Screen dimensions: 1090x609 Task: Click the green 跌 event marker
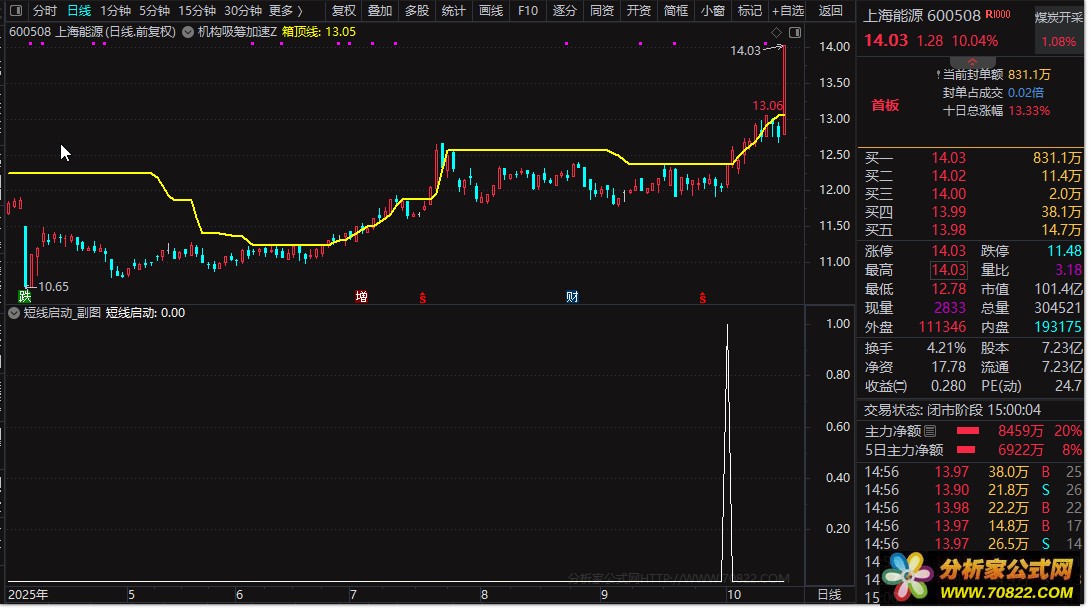tap(25, 296)
